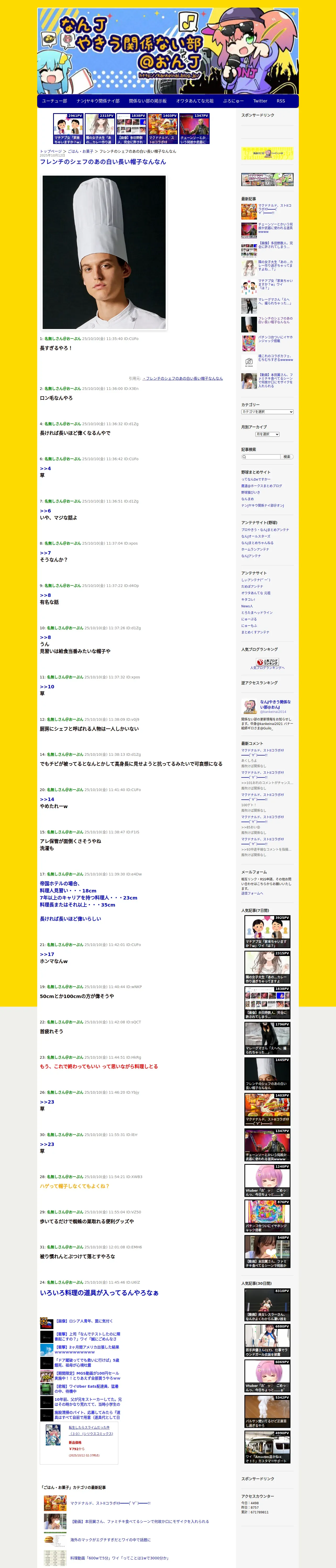Open recent article thumbnail for マチアプ女
336x1568 pixels.
click(249, 287)
